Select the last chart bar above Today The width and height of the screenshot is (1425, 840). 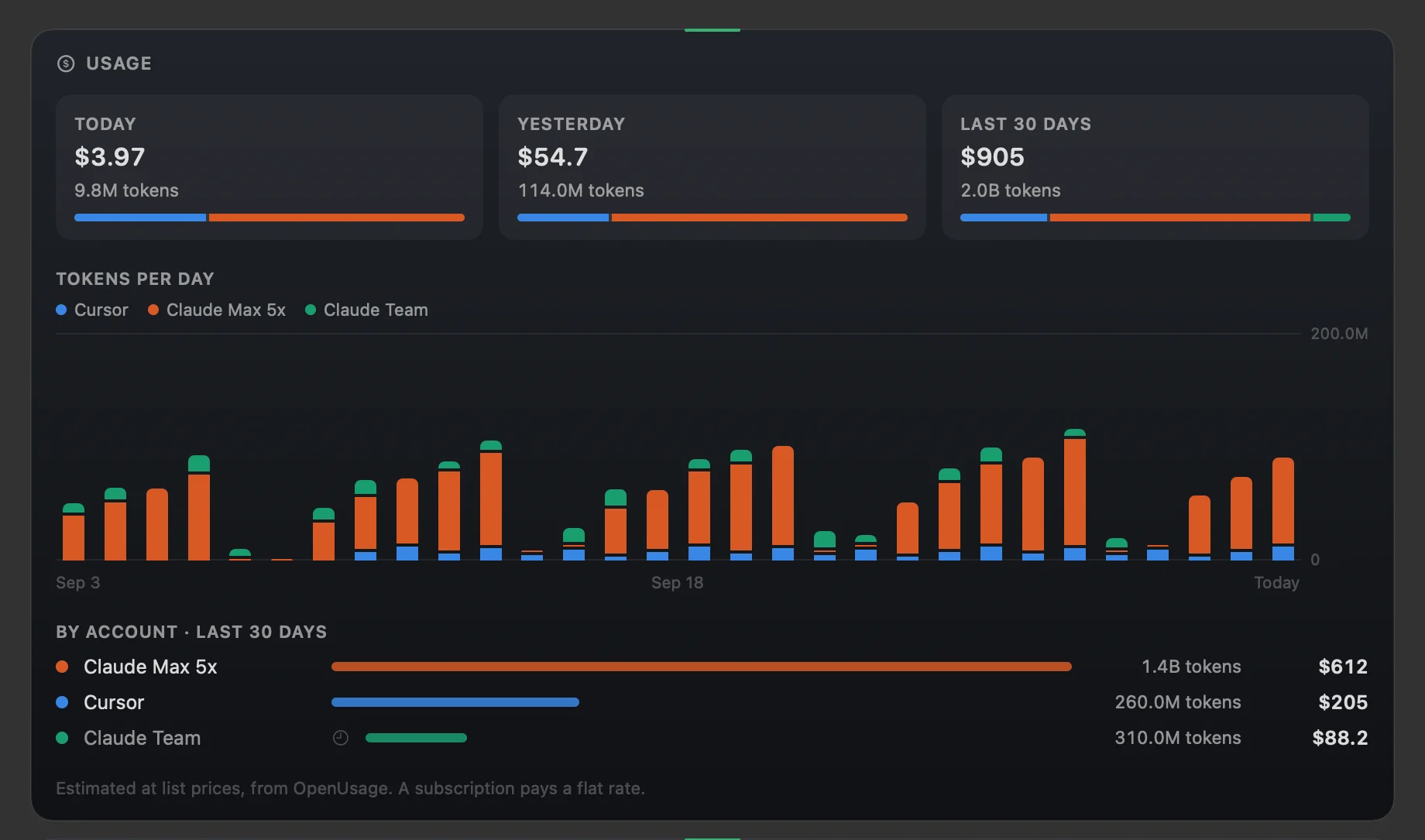click(1283, 509)
